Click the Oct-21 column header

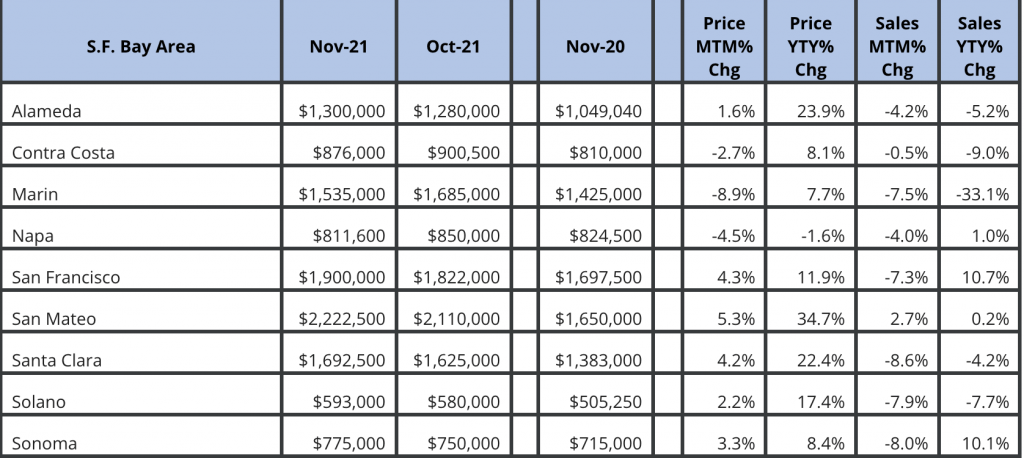(453, 46)
